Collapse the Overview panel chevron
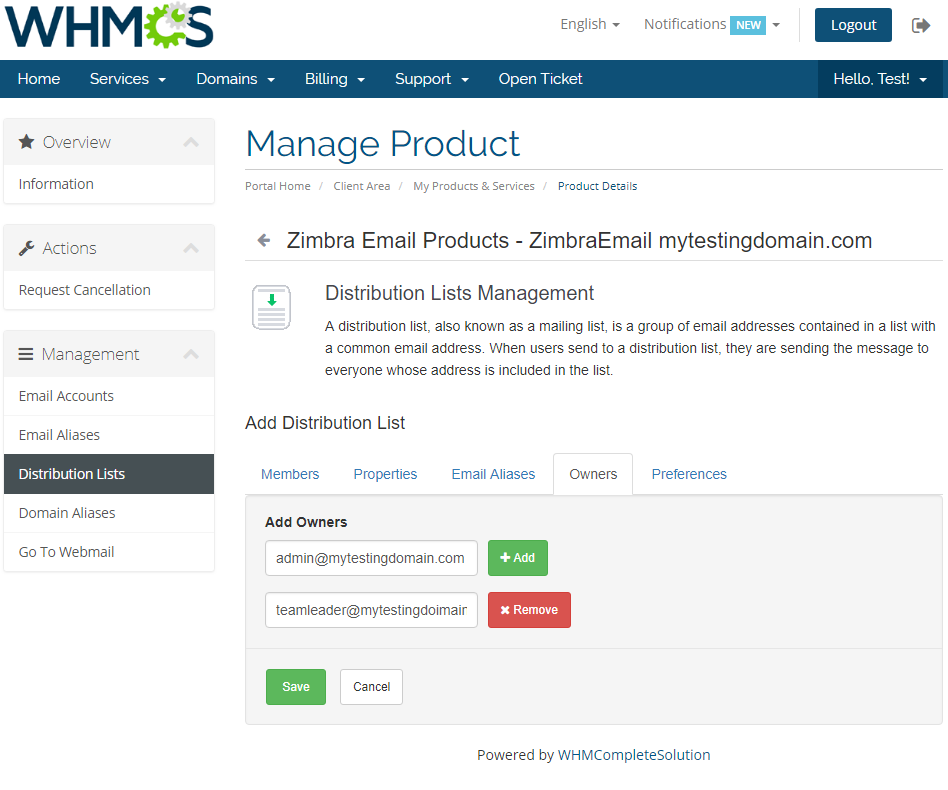 click(x=191, y=142)
